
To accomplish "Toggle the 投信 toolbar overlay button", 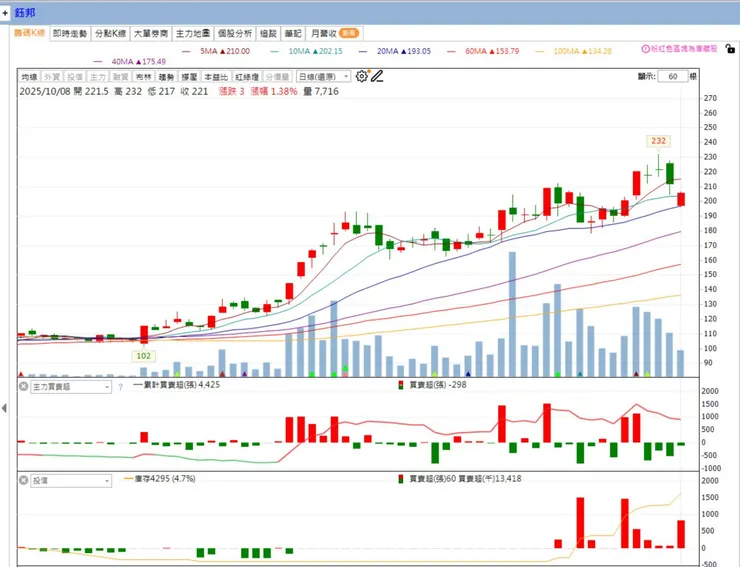I will point(75,76).
